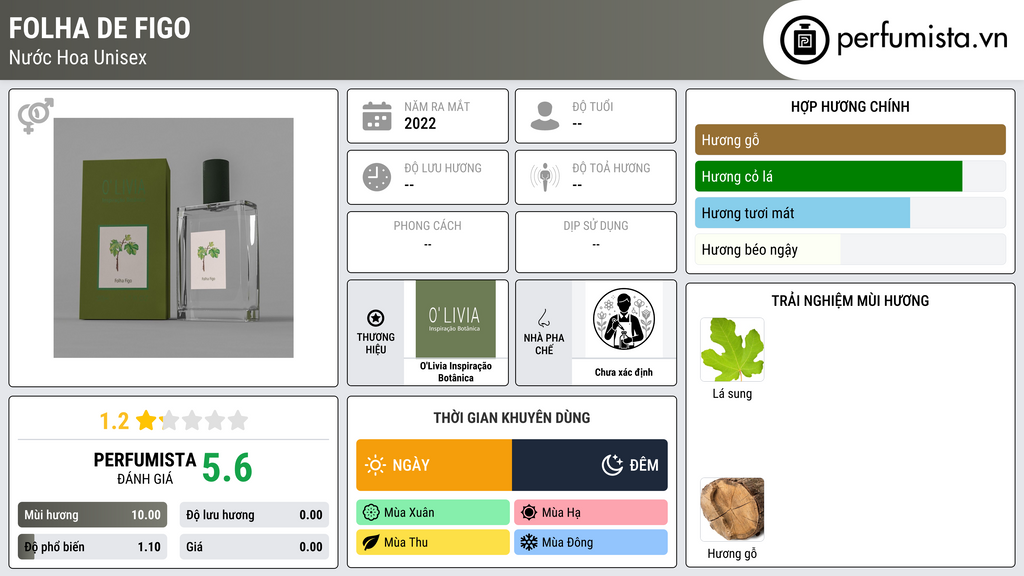Click the clock icon for Độ Lưu Hương

point(377,177)
